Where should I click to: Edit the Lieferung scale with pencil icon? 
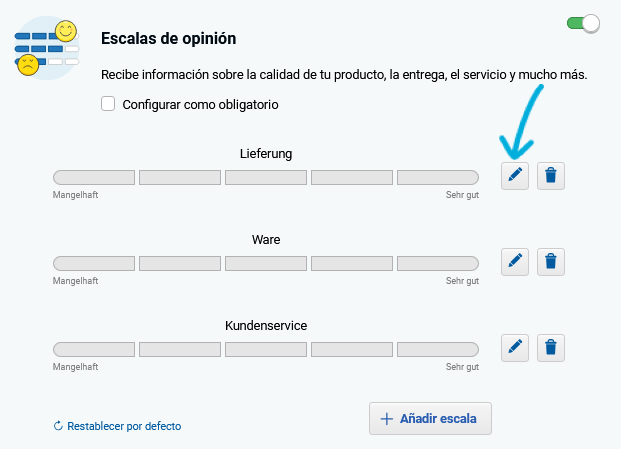click(x=514, y=176)
